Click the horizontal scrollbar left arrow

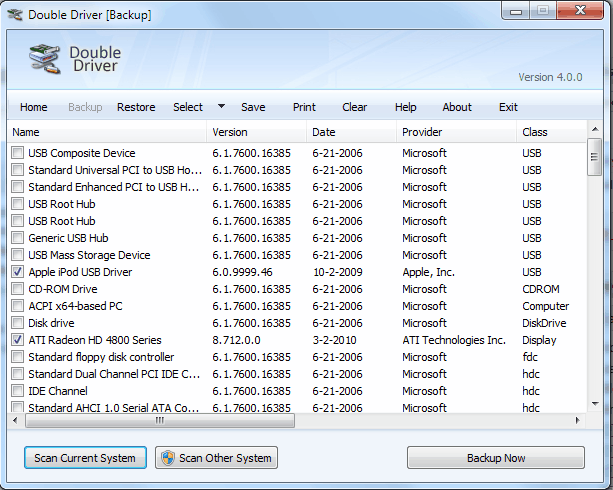[15, 421]
